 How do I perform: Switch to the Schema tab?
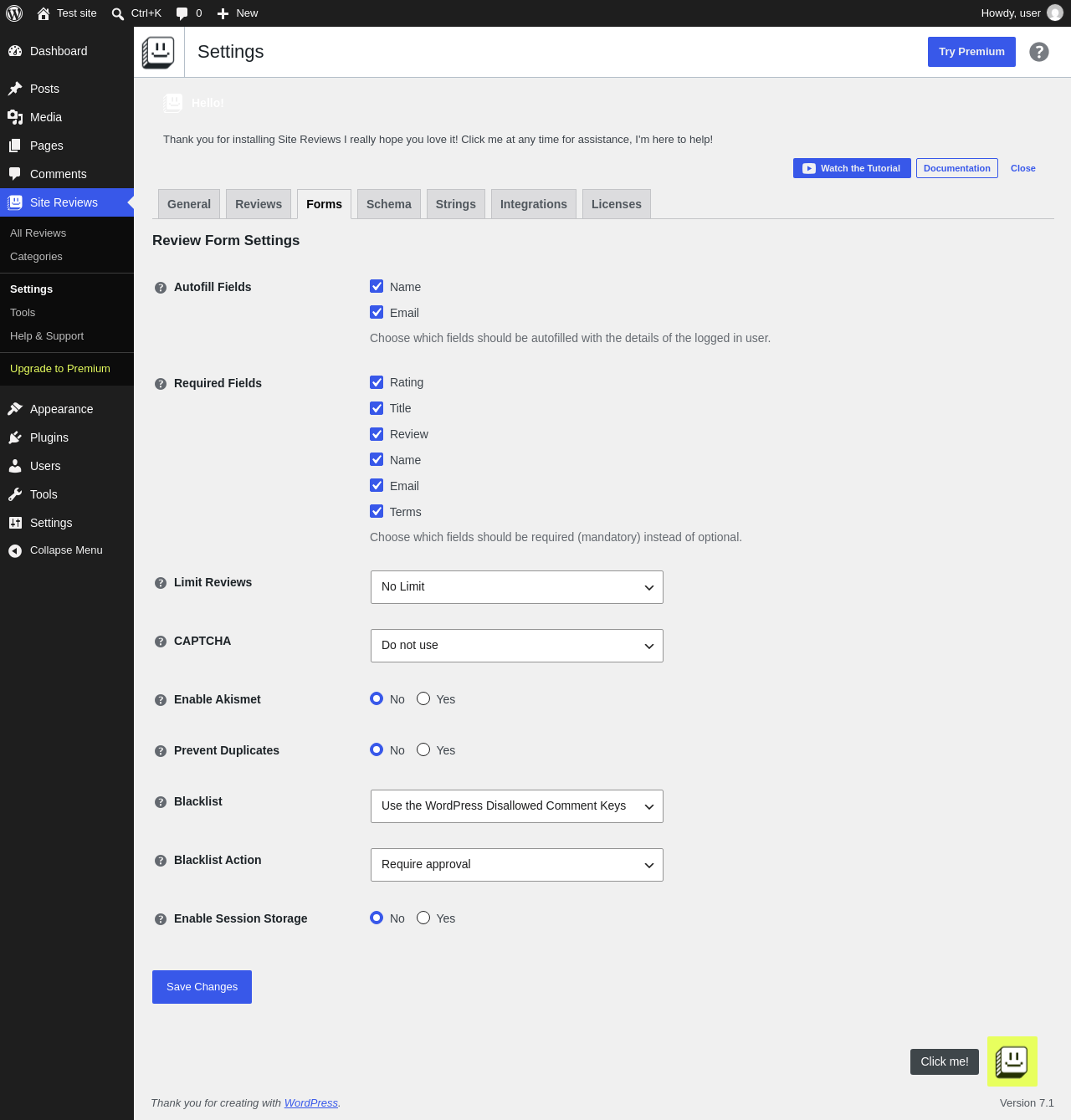tap(389, 204)
